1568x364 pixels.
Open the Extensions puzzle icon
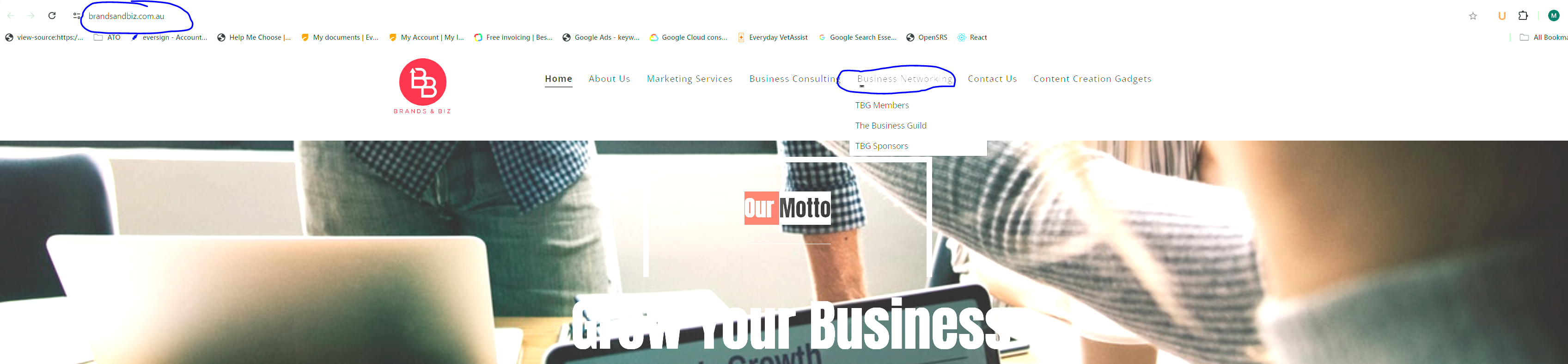click(1524, 16)
